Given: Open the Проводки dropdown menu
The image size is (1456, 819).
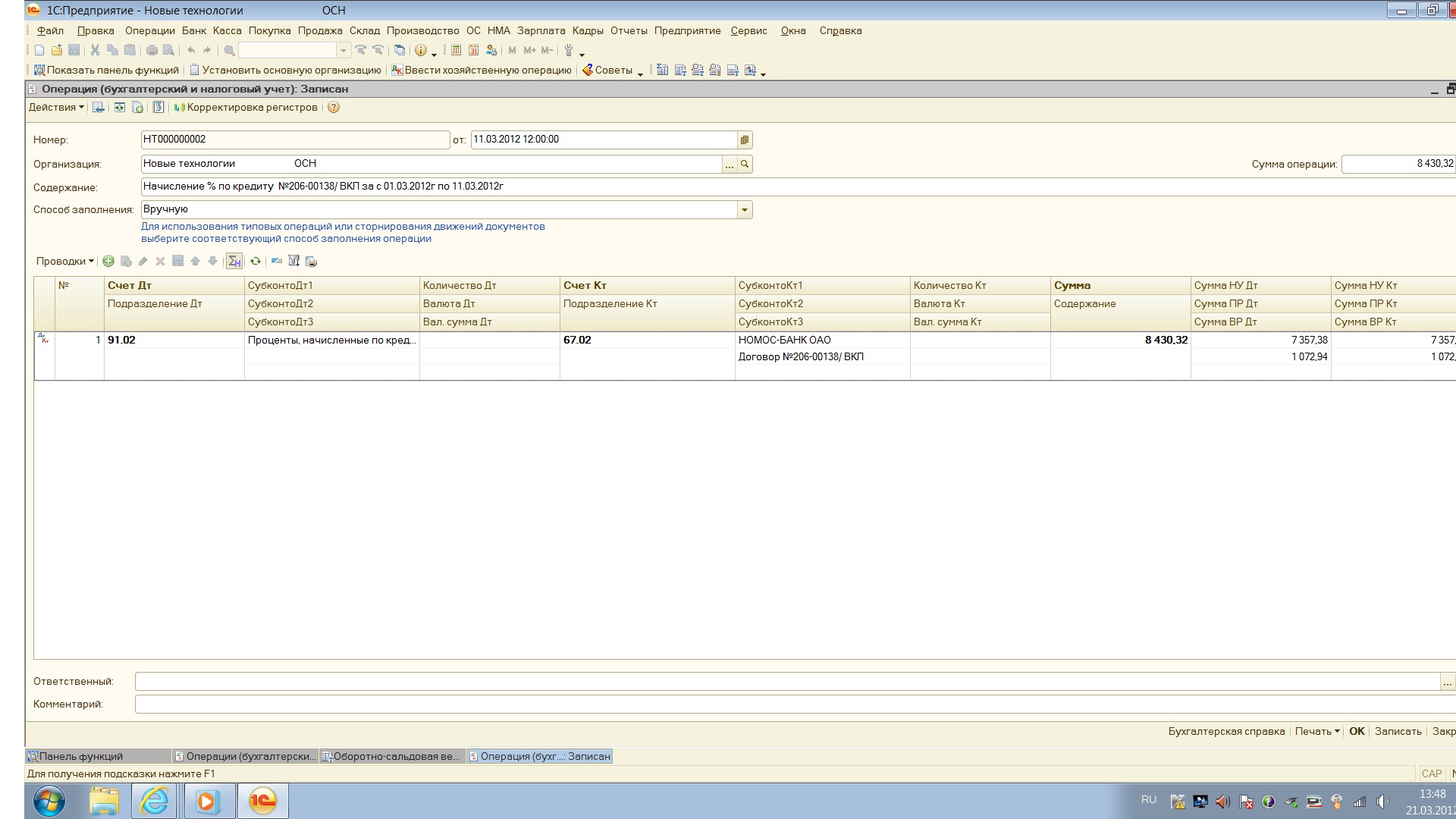Looking at the screenshot, I should (65, 262).
